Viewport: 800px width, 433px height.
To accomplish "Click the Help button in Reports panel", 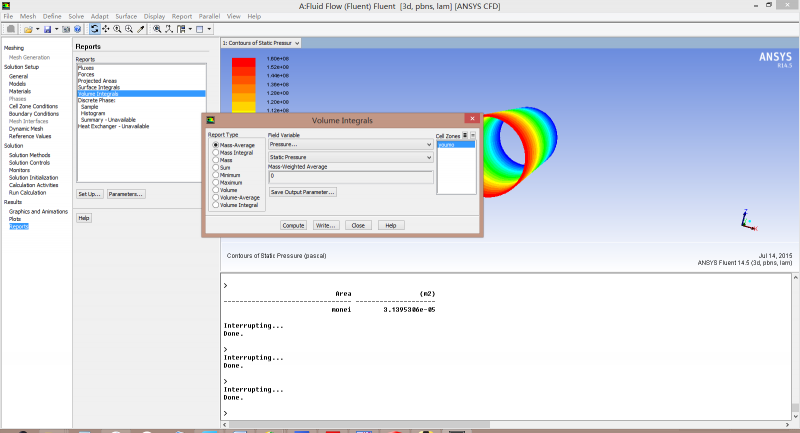I will pyautogui.click(x=84, y=218).
